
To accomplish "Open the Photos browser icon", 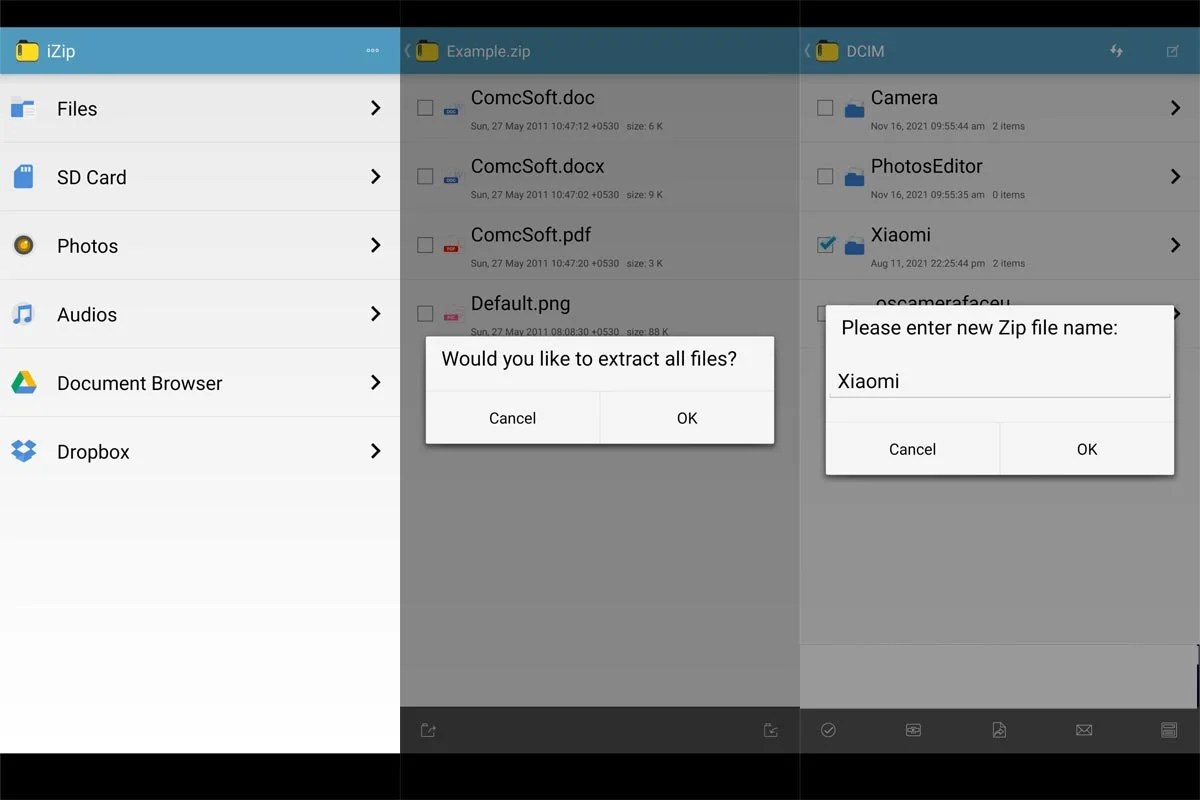I will [x=24, y=245].
